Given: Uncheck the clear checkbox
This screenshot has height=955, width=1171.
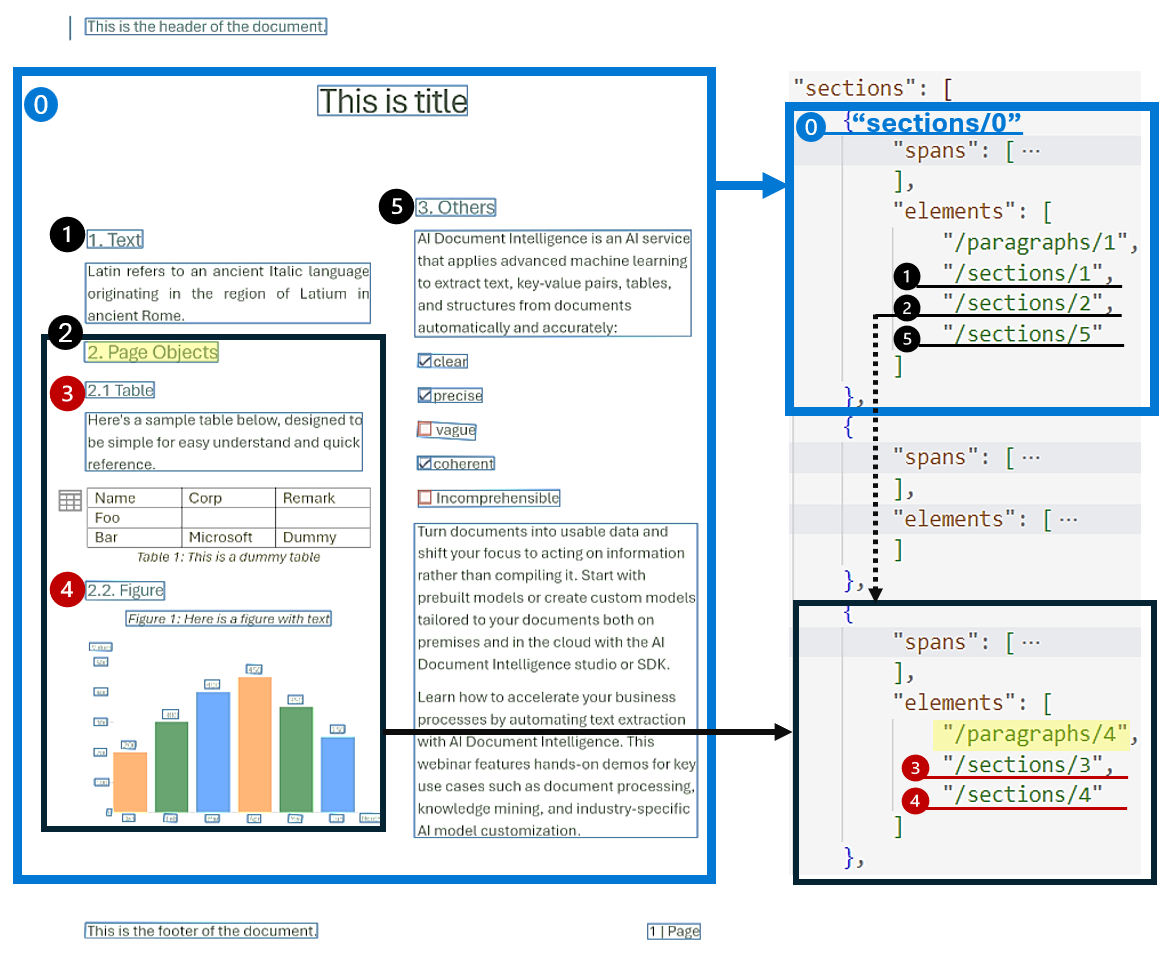Looking at the screenshot, I should pyautogui.click(x=427, y=360).
